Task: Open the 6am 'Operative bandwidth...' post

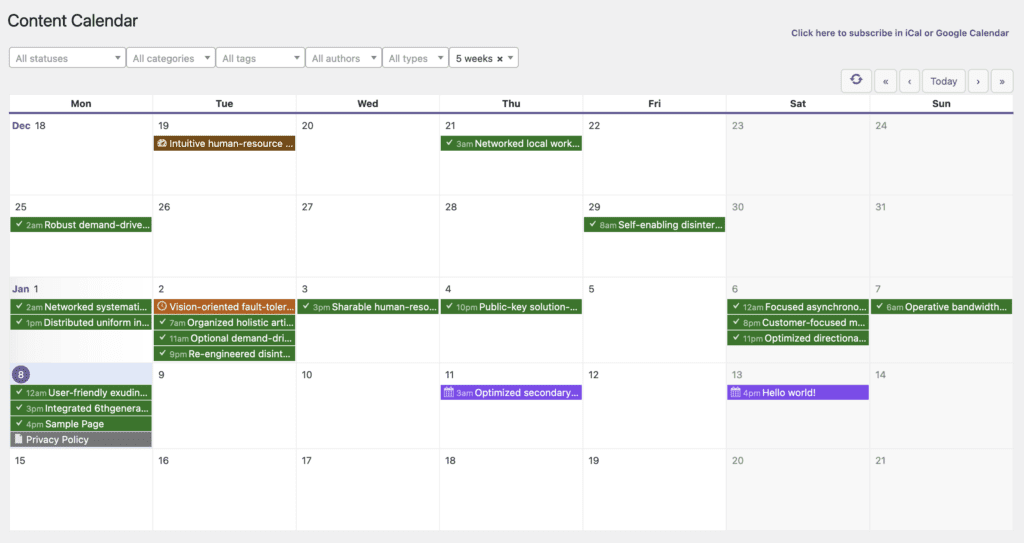Action: pyautogui.click(x=941, y=306)
